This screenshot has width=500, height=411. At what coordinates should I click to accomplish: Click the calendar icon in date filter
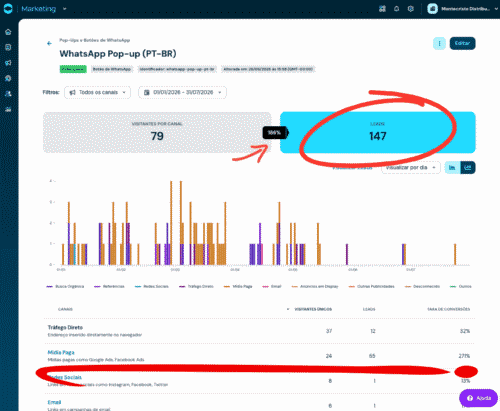146,92
